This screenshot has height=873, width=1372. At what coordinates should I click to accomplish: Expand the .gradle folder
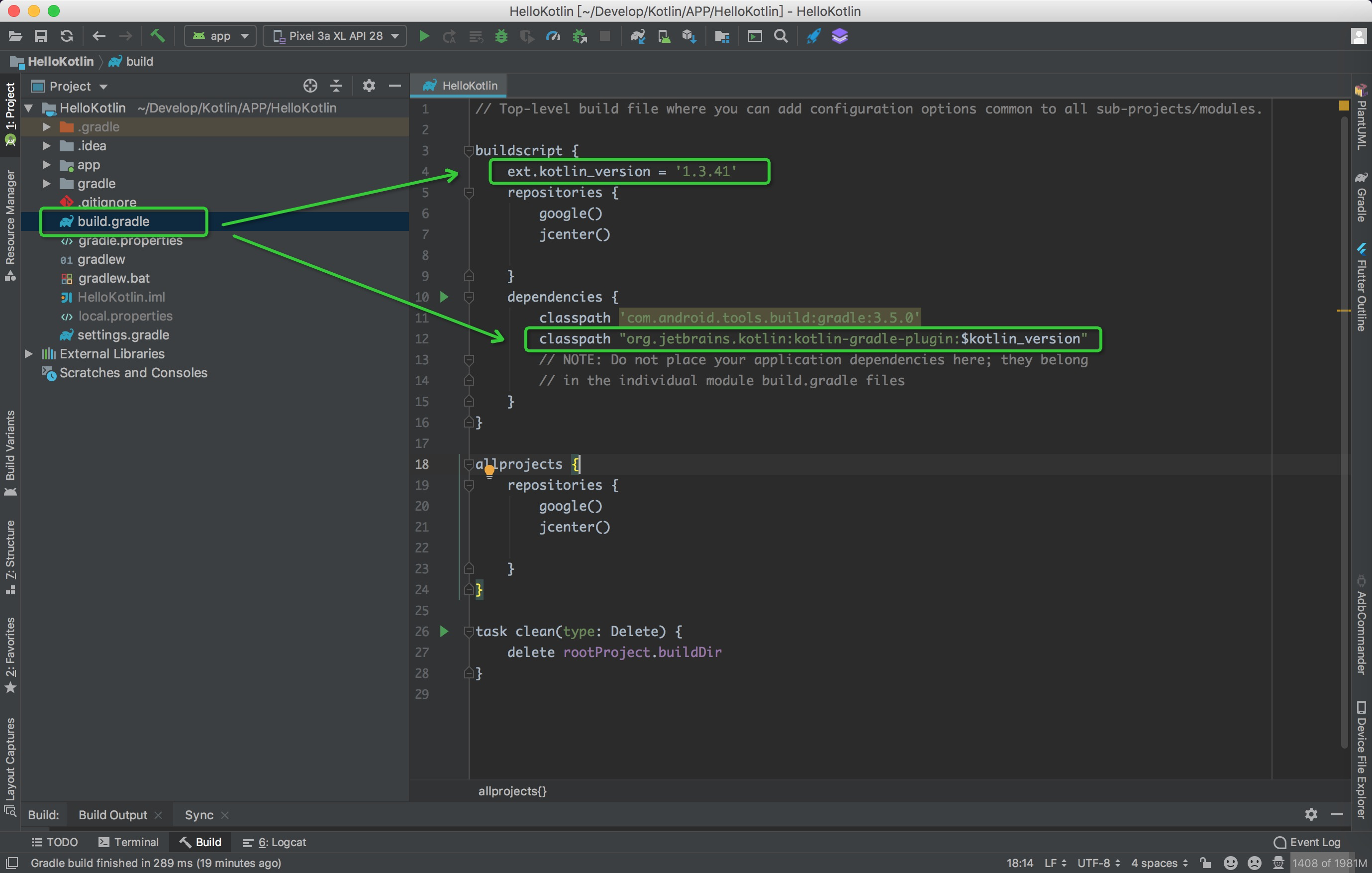pyautogui.click(x=47, y=126)
